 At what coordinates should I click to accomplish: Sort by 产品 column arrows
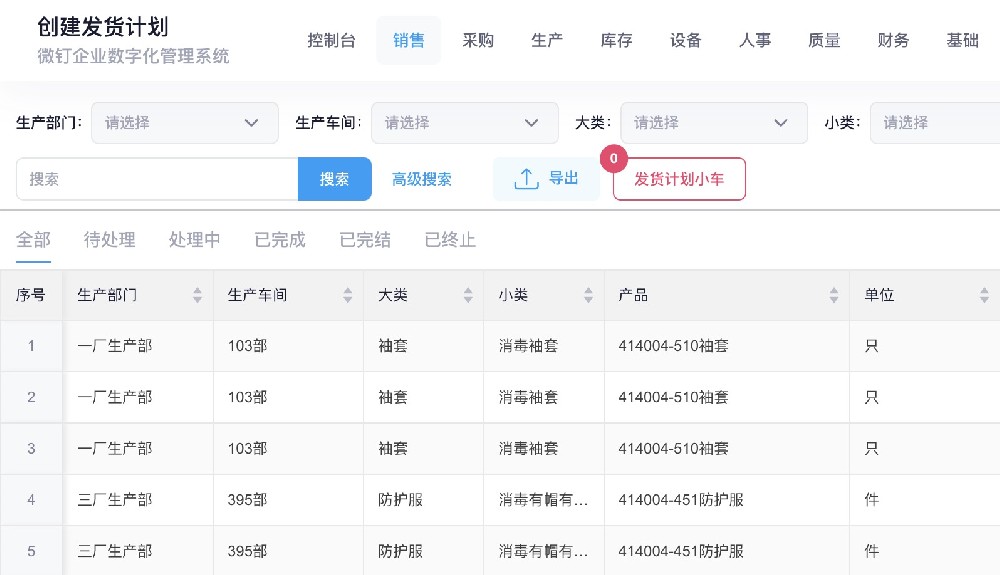834,295
